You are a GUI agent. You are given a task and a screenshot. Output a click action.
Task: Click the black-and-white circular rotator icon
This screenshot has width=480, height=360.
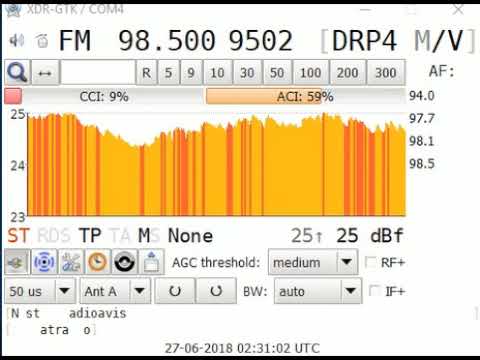coord(124,262)
